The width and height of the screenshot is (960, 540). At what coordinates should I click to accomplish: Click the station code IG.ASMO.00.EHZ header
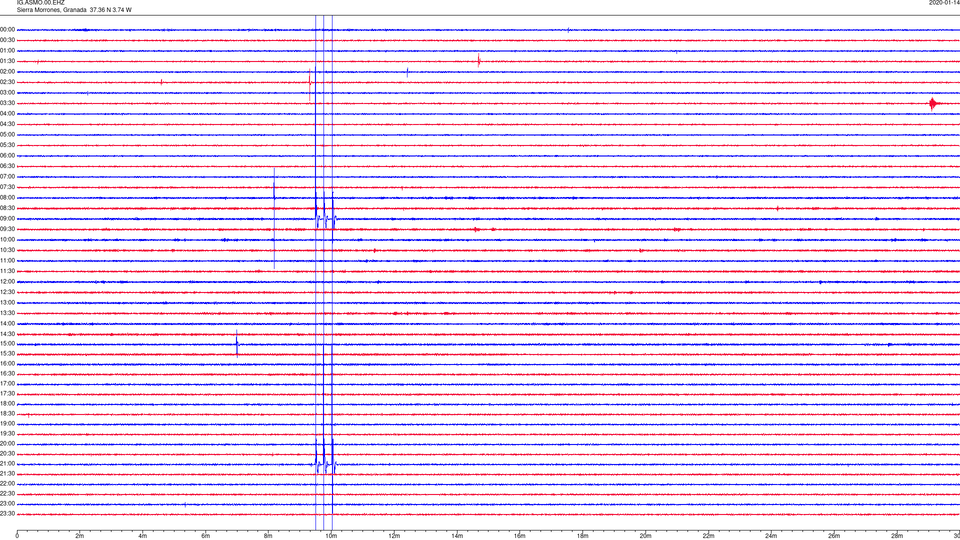(x=40, y=2)
